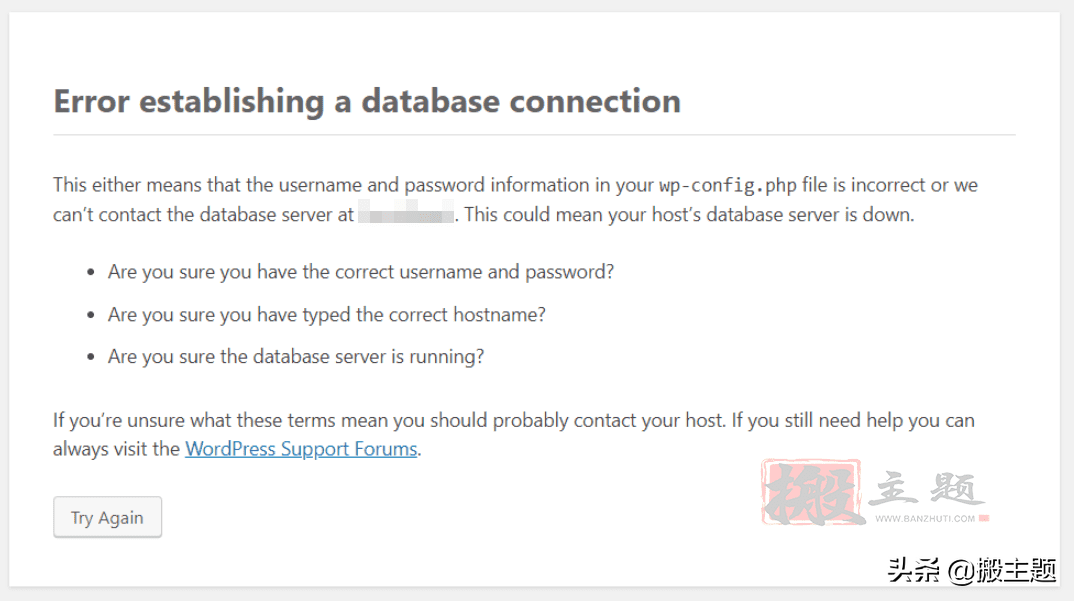
Task: Click the Error establishing a database connection heading
Action: point(367,101)
